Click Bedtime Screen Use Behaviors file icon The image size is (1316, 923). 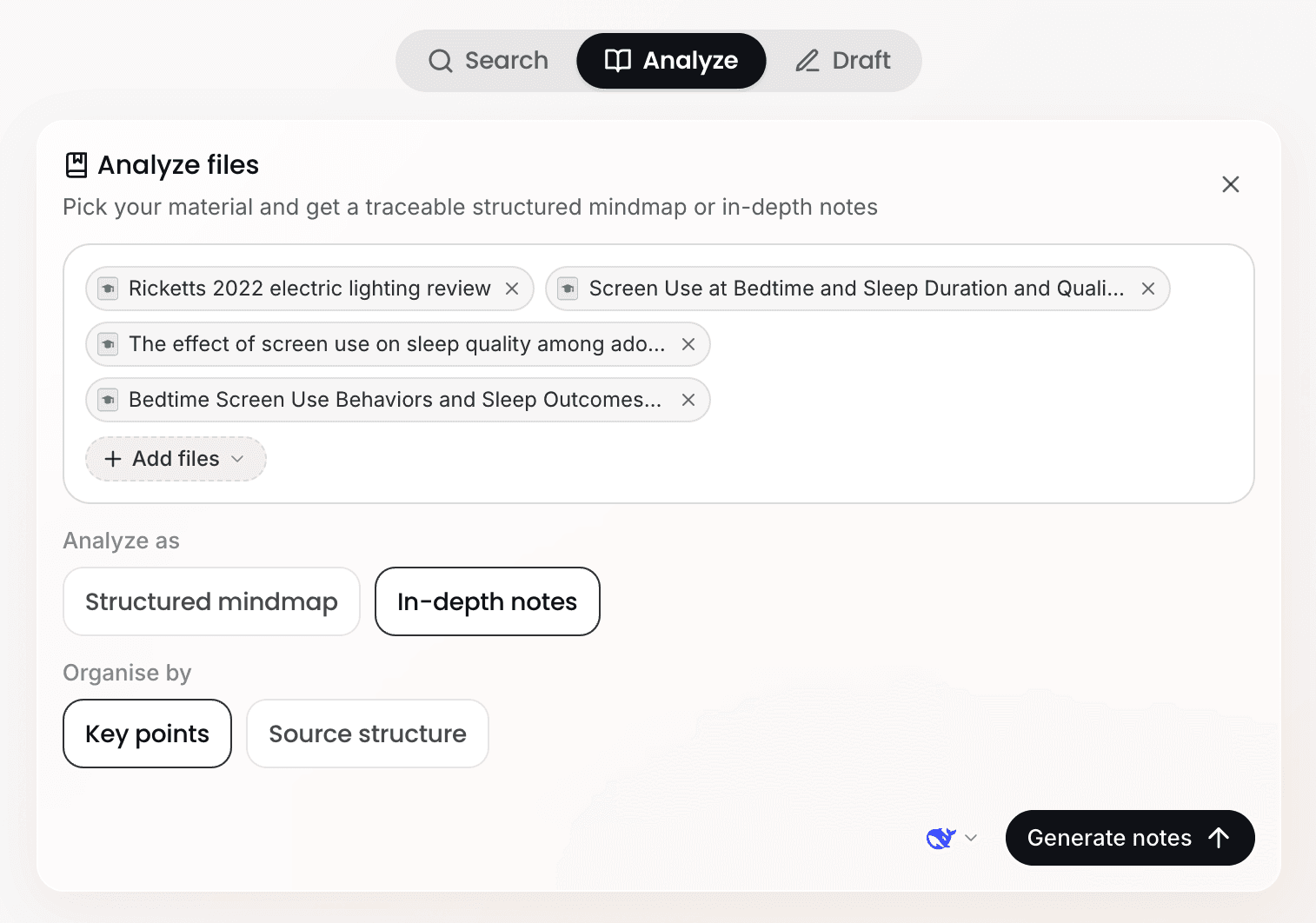[x=108, y=400]
